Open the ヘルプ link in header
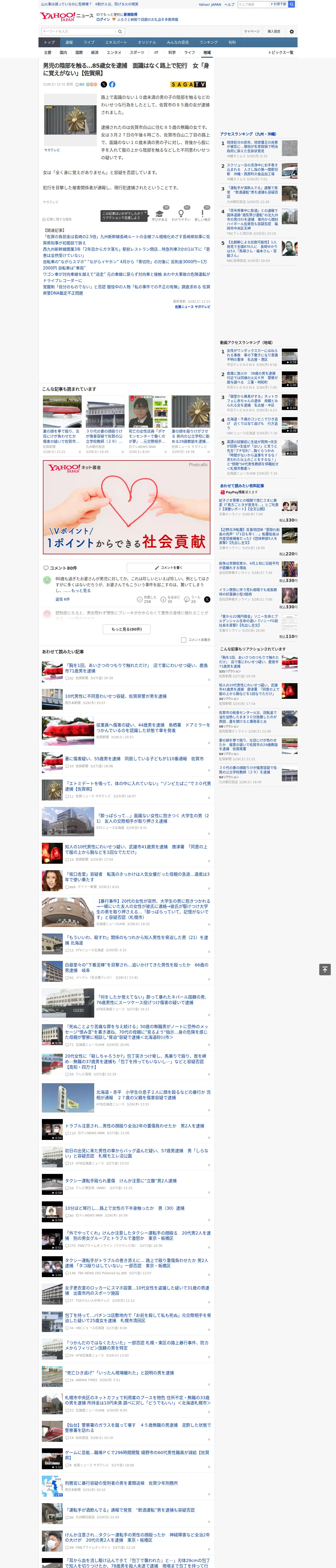336x1568 pixels. click(x=229, y=4)
